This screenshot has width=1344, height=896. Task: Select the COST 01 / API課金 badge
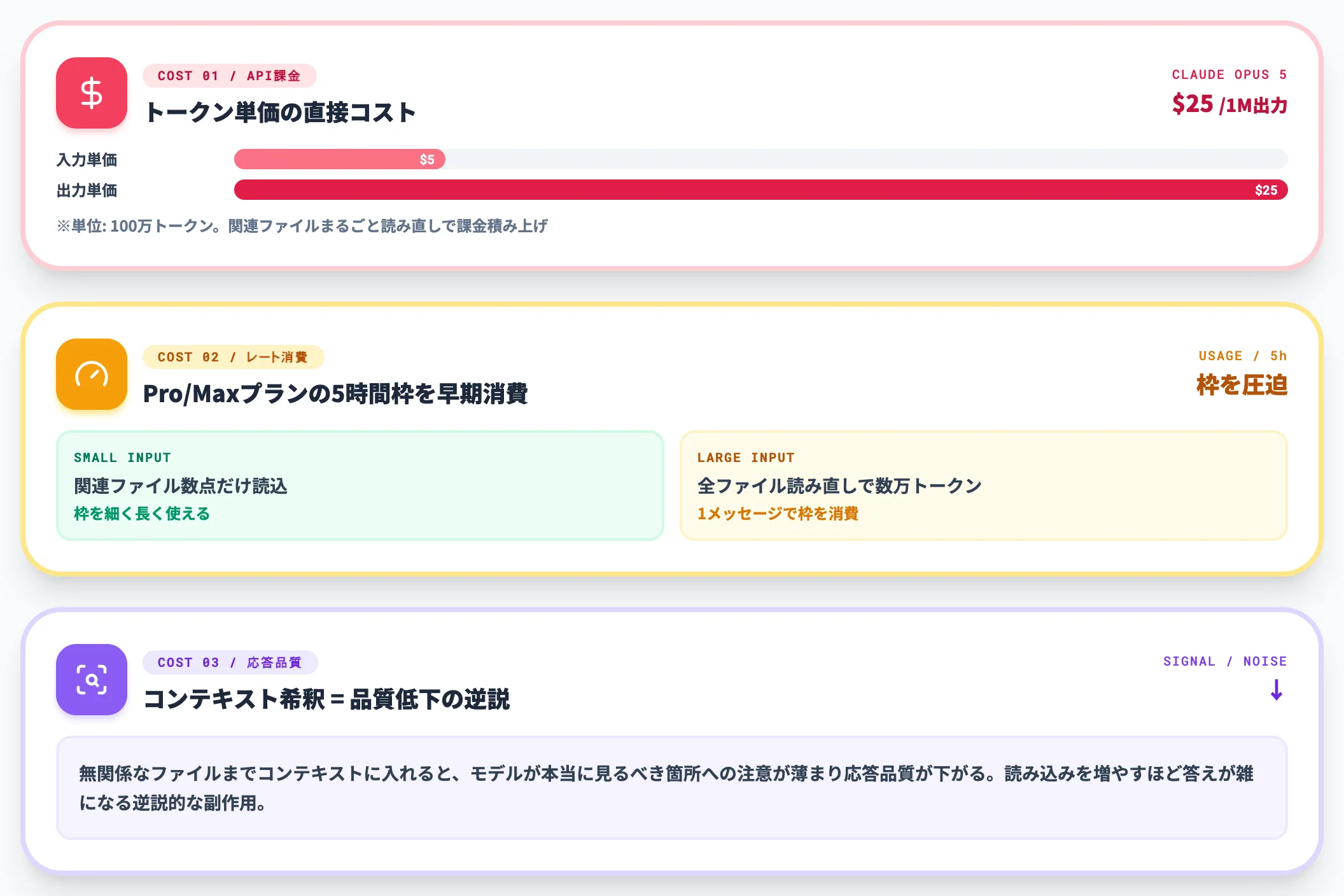coord(230,76)
